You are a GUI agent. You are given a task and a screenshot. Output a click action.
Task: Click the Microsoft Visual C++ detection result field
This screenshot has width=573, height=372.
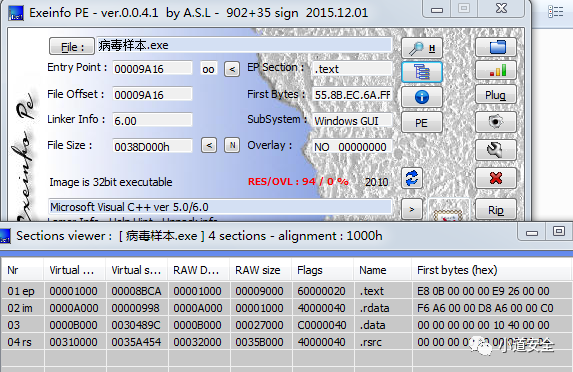coord(220,207)
